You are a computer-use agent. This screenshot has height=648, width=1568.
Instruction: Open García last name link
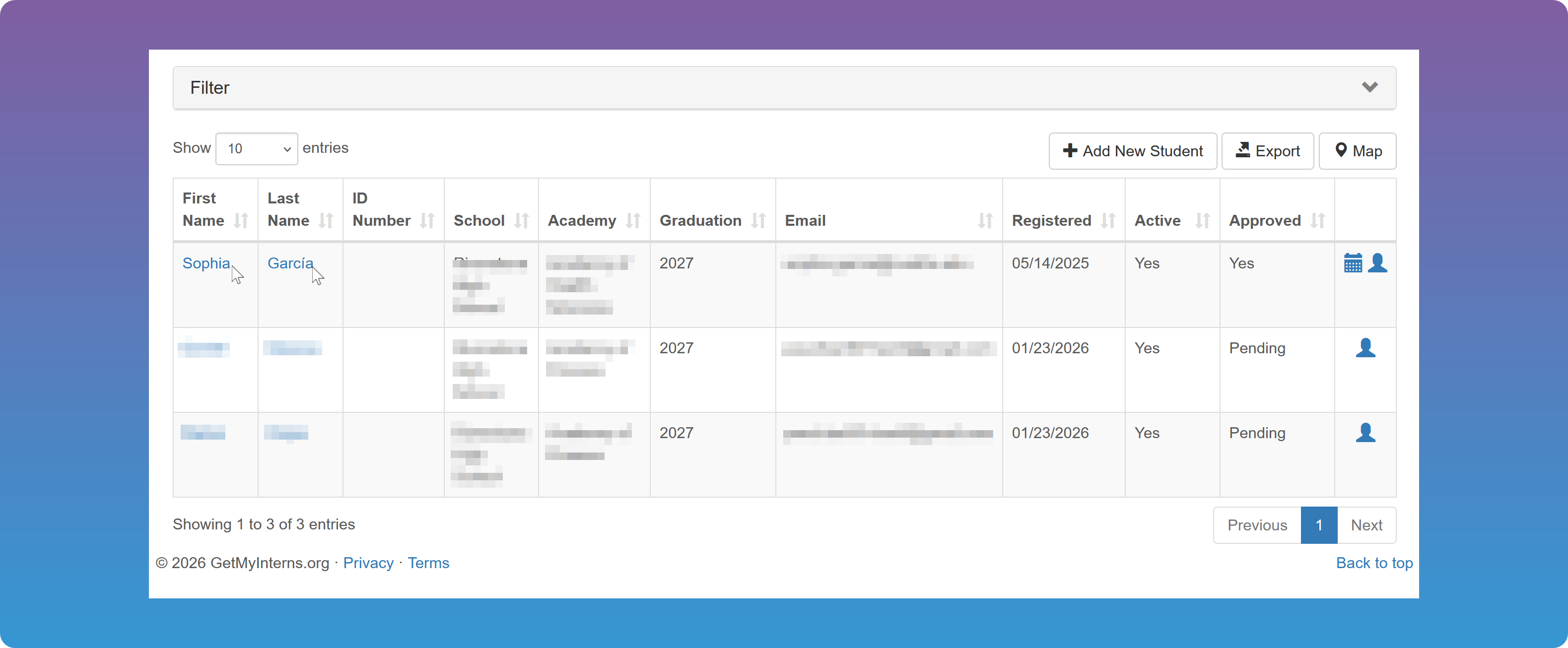pyautogui.click(x=290, y=263)
